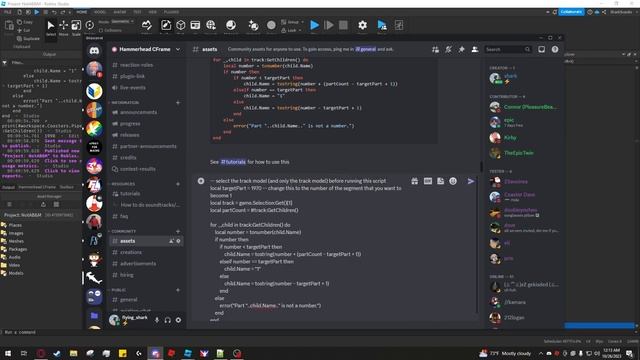The height and width of the screenshot is (360, 640).
Task: Click the blue Play button in Roblox Studio
Action: pos(314,25)
